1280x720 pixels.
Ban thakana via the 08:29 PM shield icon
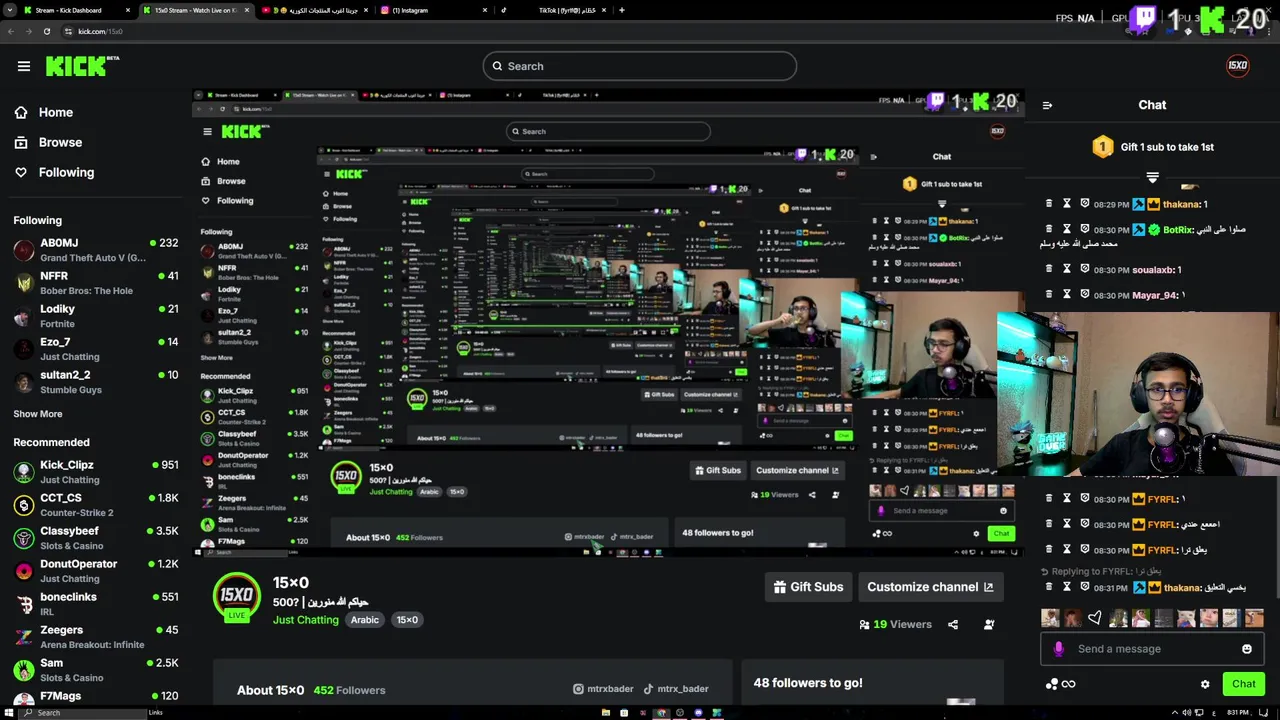(x=1085, y=204)
